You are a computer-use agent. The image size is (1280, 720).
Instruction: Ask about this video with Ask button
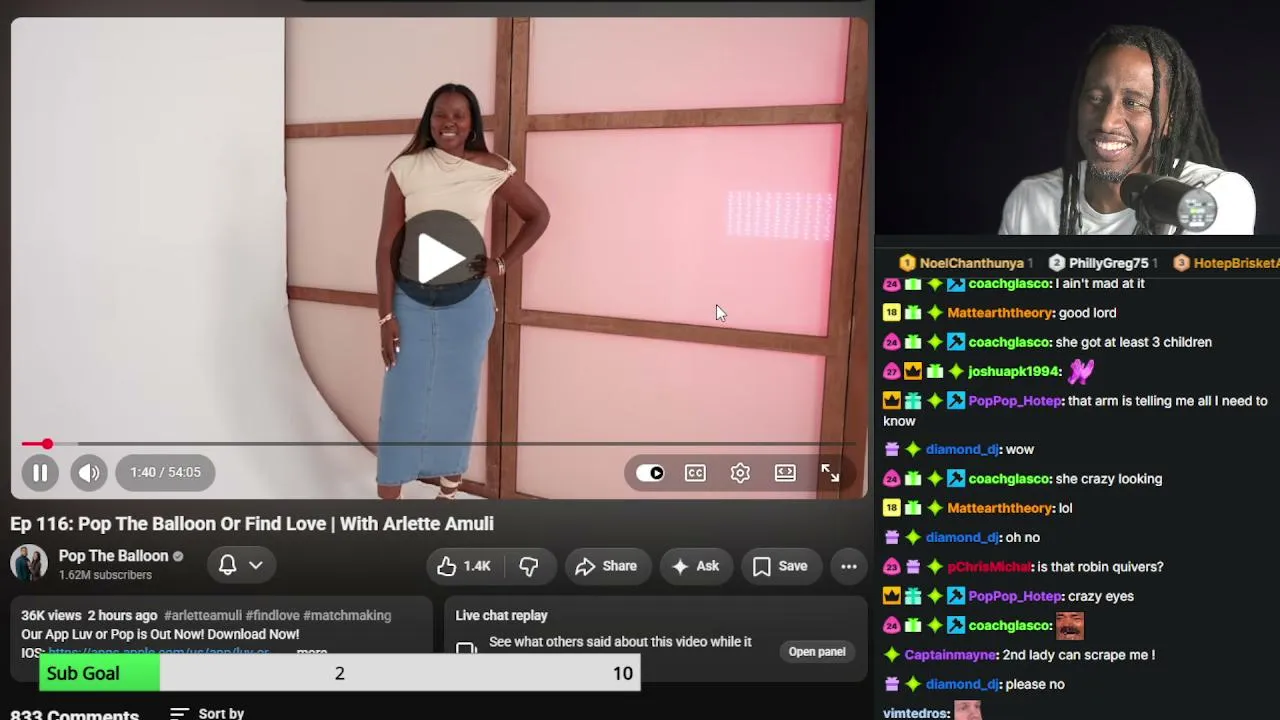point(695,566)
